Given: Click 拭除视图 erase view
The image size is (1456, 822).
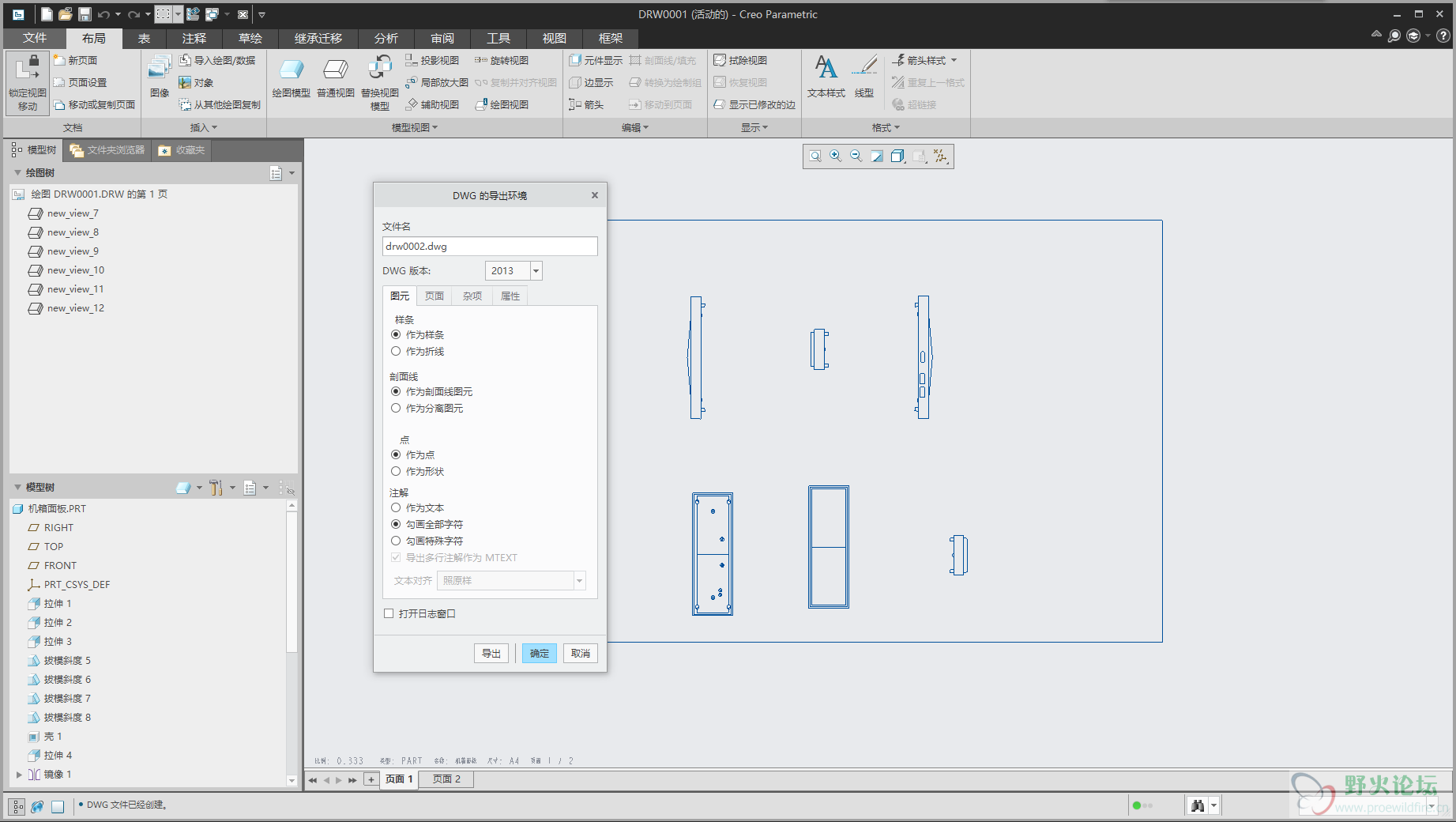Looking at the screenshot, I should pos(740,60).
